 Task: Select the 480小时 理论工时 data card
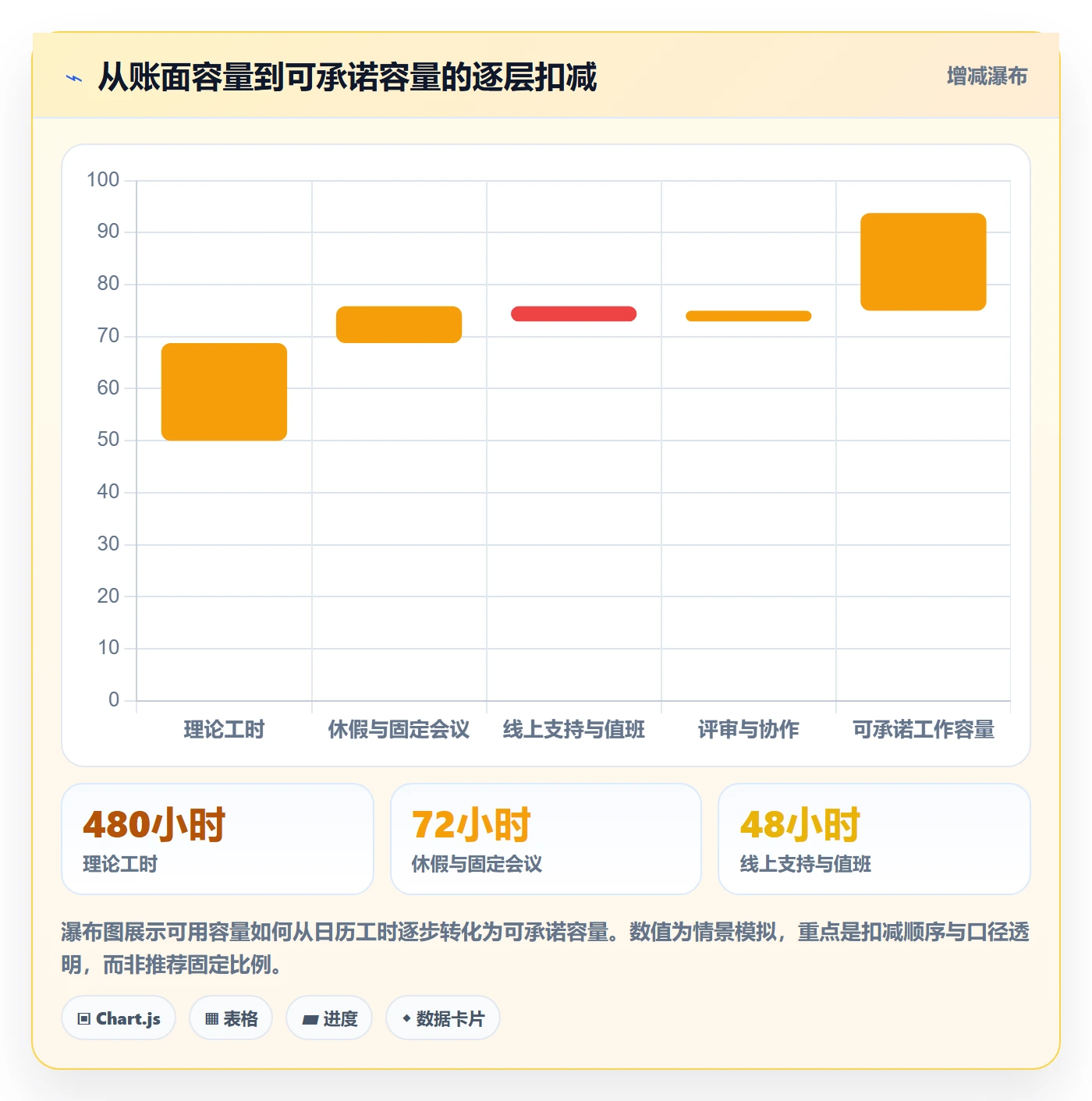tap(218, 839)
